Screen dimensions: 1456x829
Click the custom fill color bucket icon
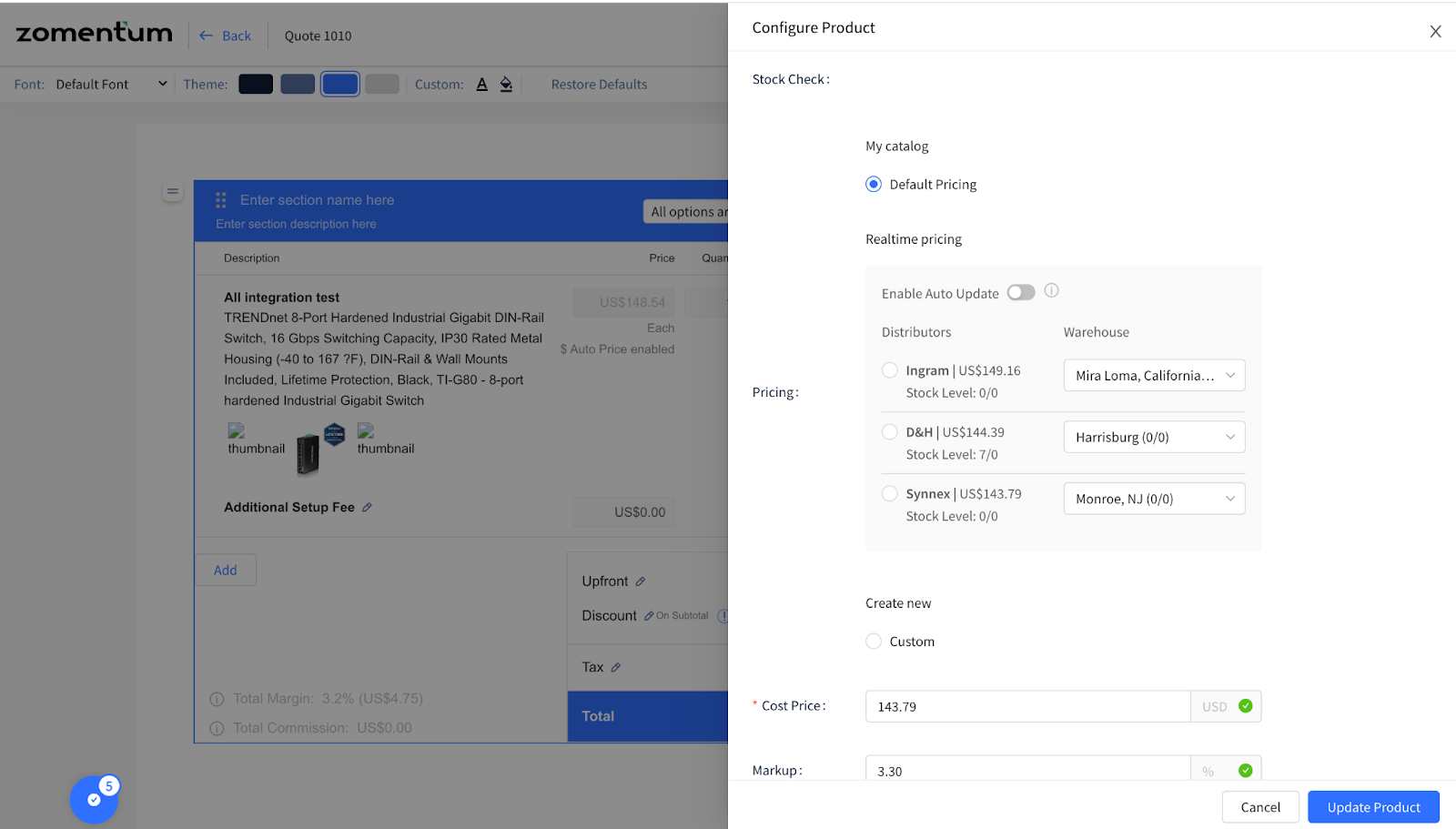coord(506,84)
